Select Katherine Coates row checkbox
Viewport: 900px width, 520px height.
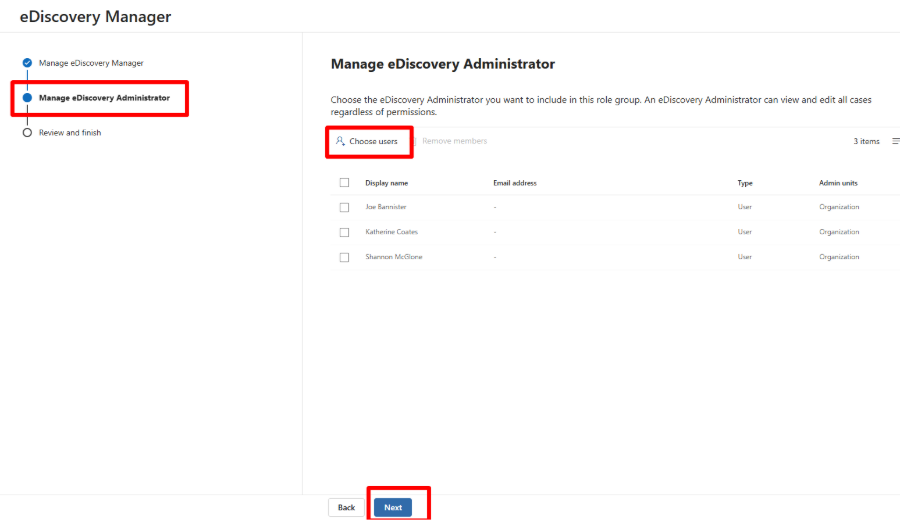click(344, 232)
